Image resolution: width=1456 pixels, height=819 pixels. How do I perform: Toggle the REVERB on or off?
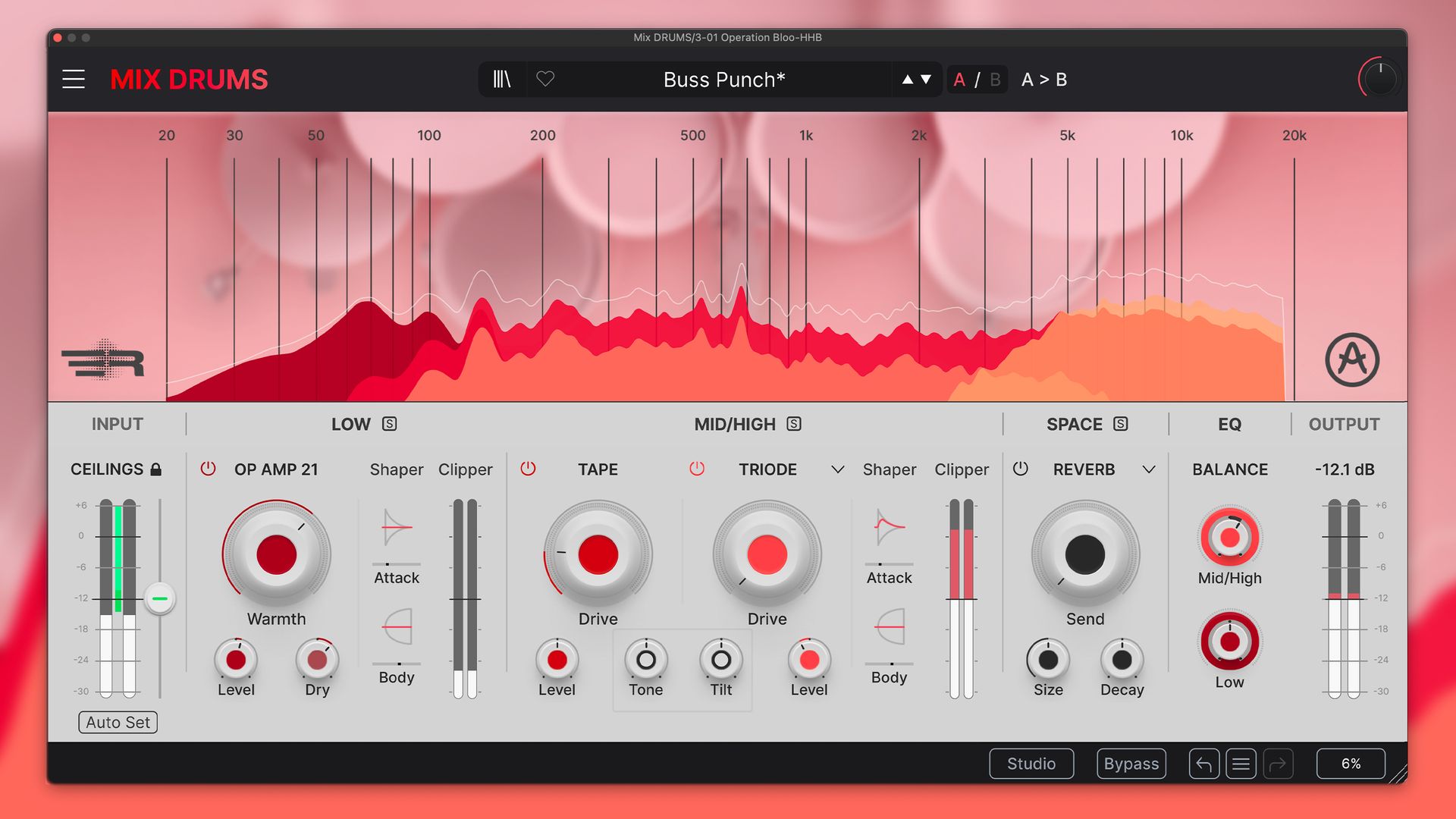tap(1021, 469)
